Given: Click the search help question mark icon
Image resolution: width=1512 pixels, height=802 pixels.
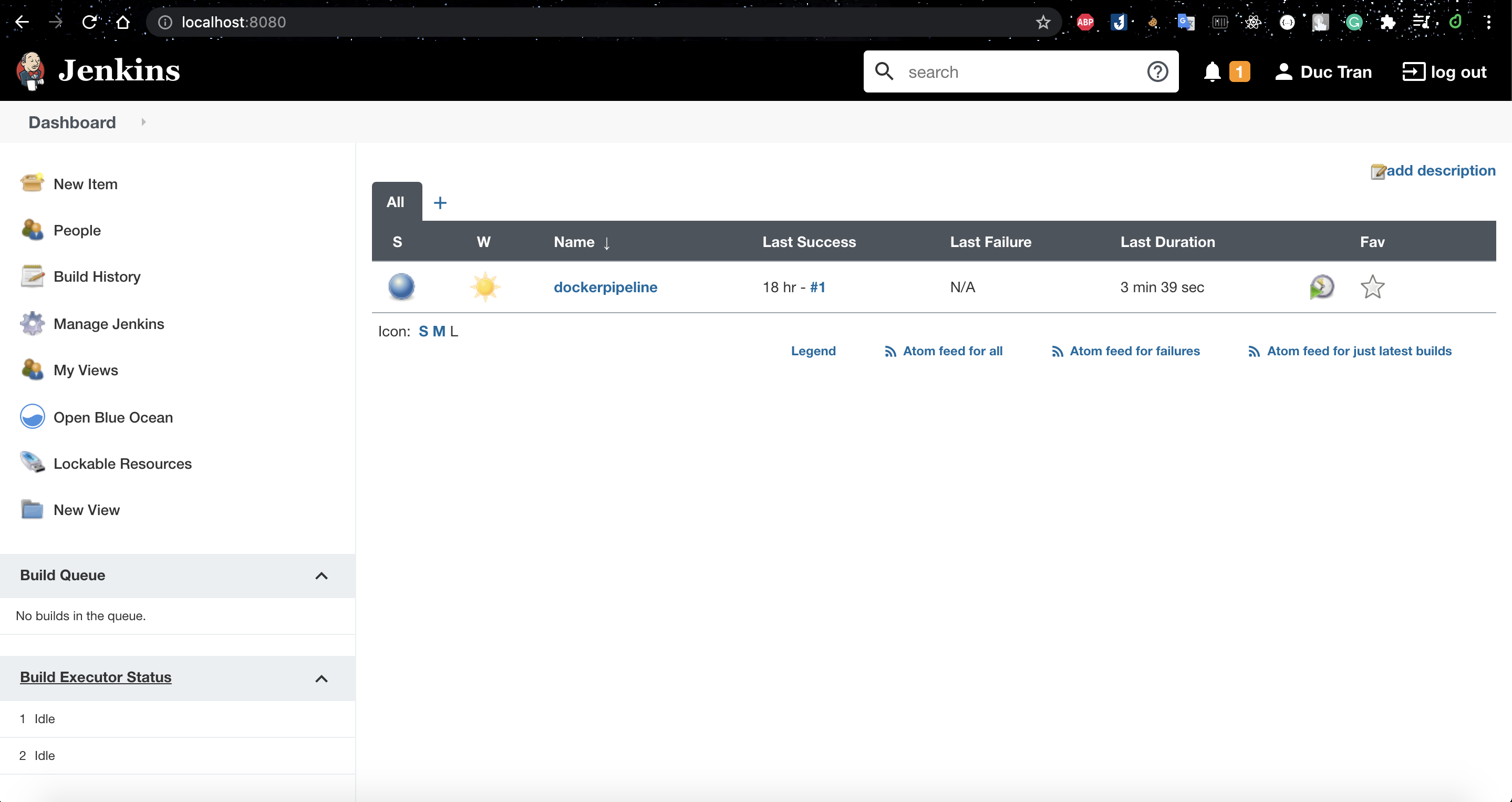Looking at the screenshot, I should coord(1157,71).
